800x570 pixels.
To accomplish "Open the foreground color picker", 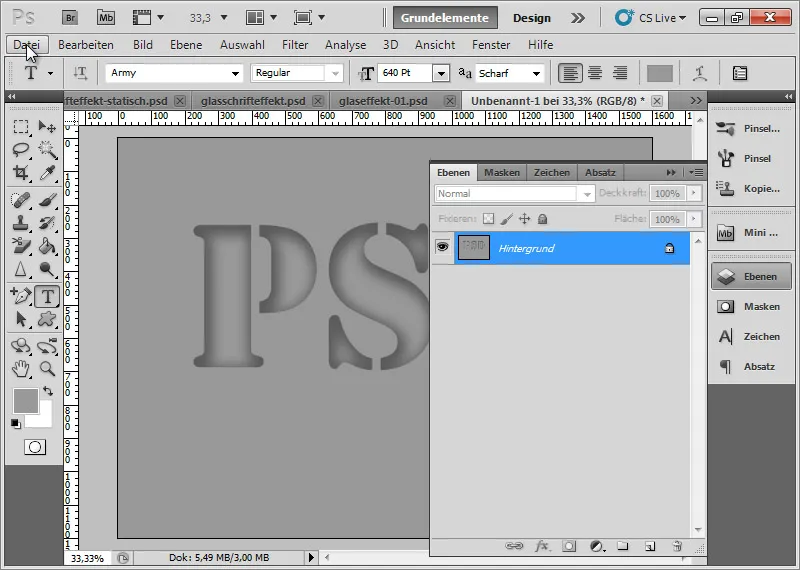I will click(26, 401).
